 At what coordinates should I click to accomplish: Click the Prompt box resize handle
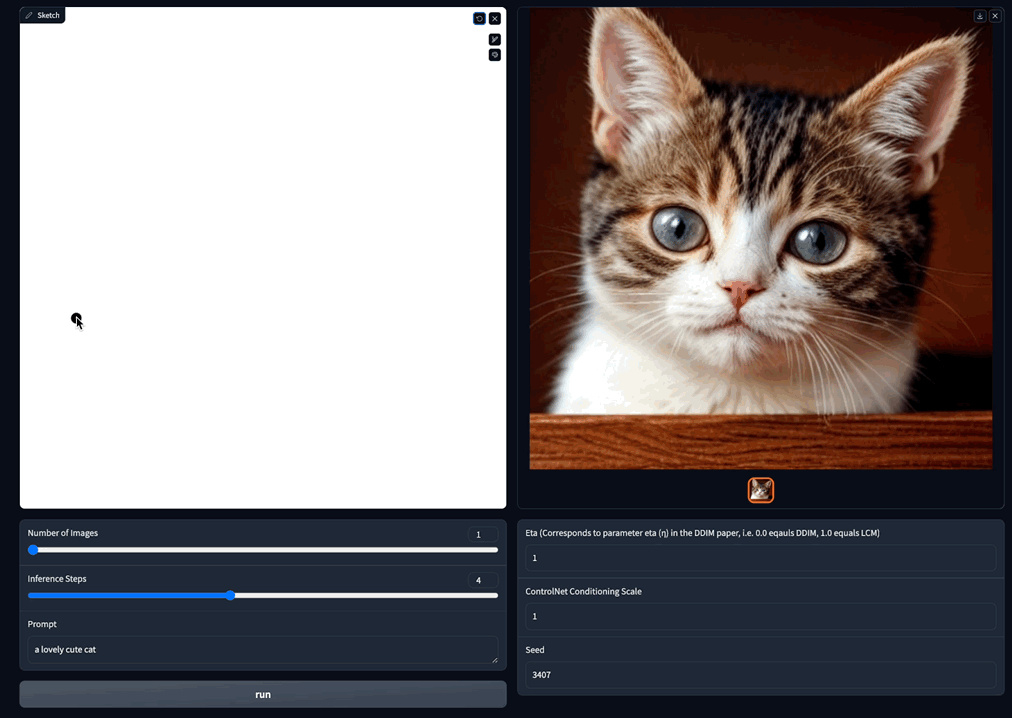[x=494, y=659]
